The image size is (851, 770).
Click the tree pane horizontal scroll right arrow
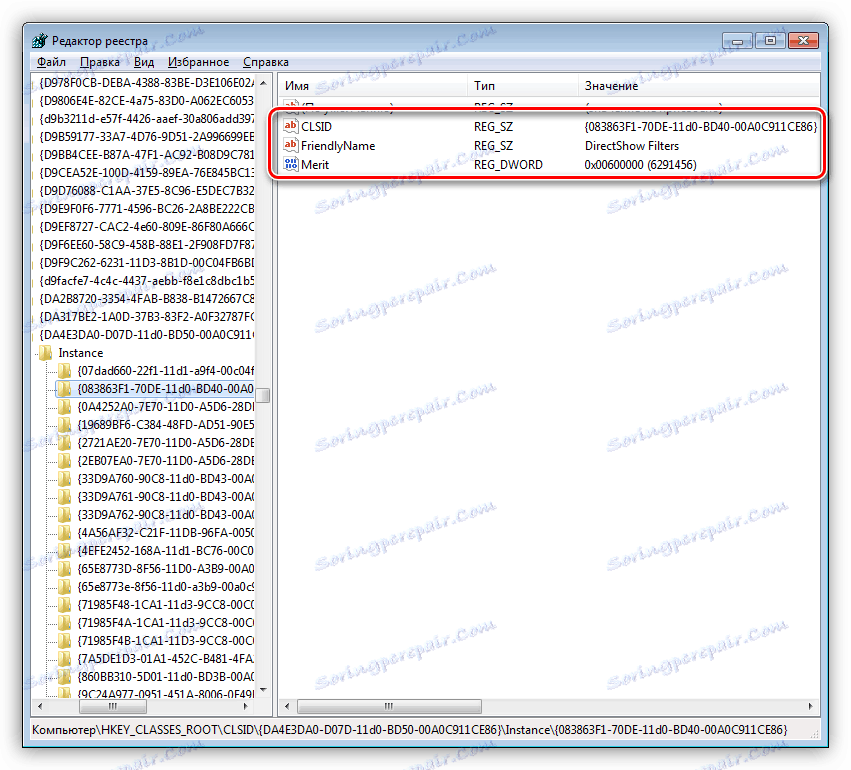coord(245,706)
